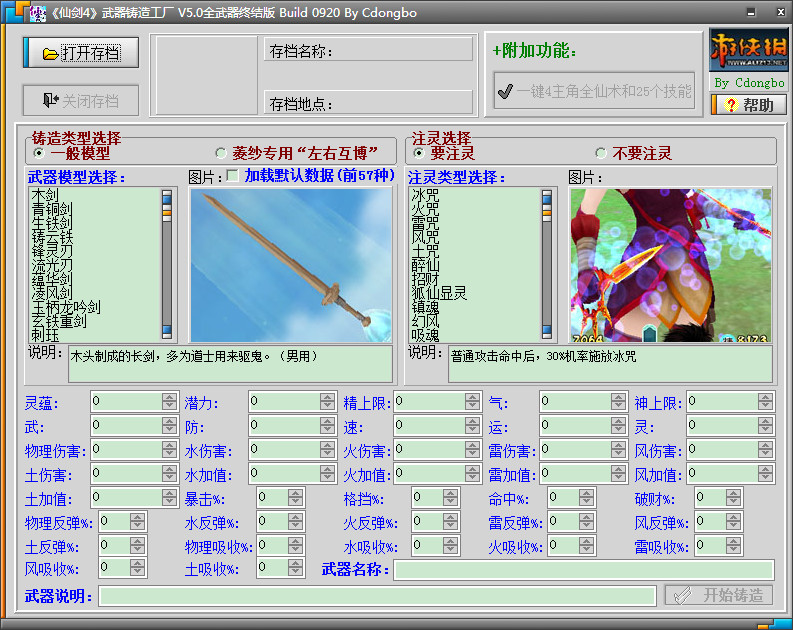Viewport: 793px width, 630px height.
Task: Click the 命中% value field
Action: coord(564,498)
